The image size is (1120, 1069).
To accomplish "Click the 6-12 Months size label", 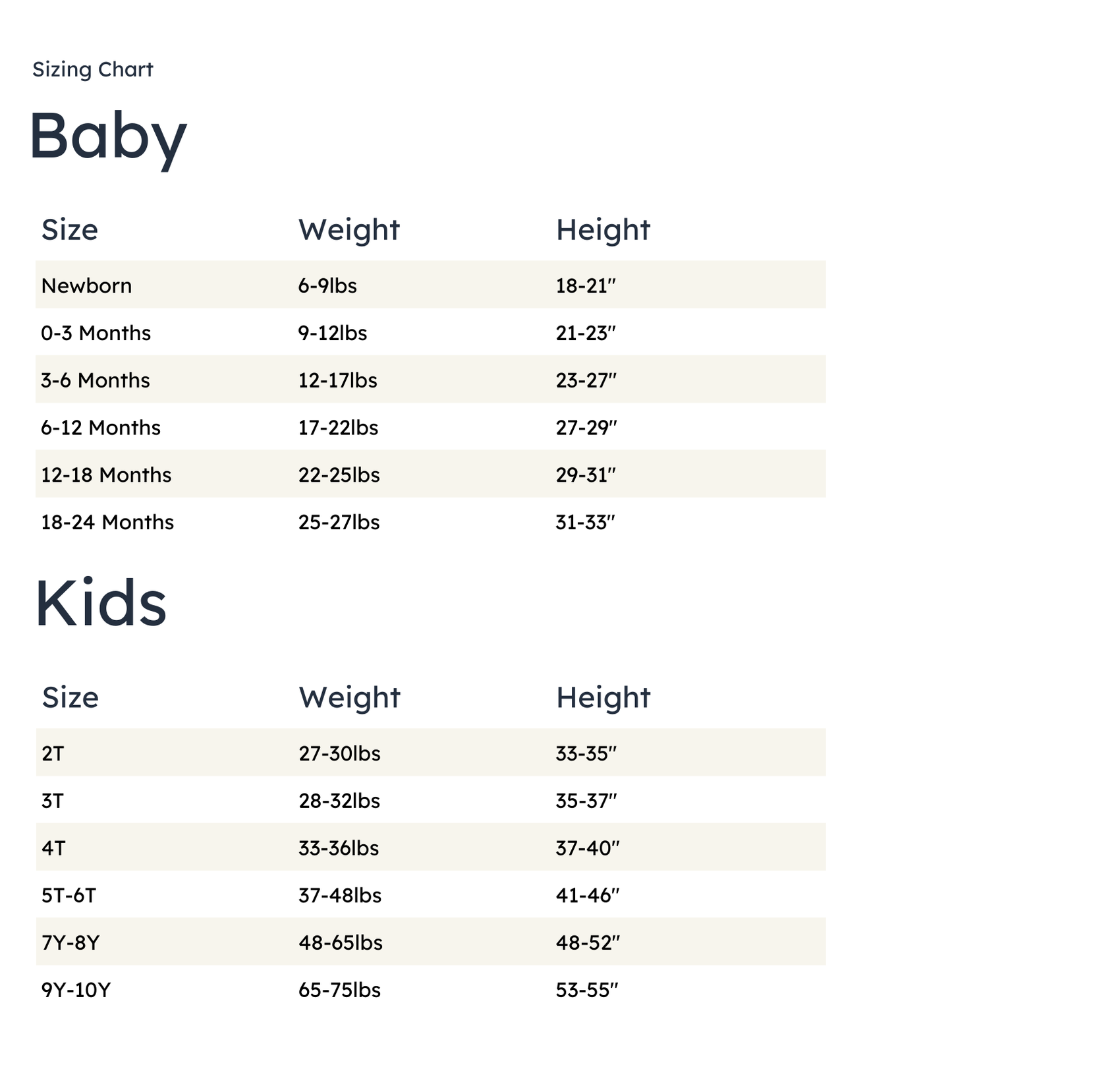I will 100,428.
